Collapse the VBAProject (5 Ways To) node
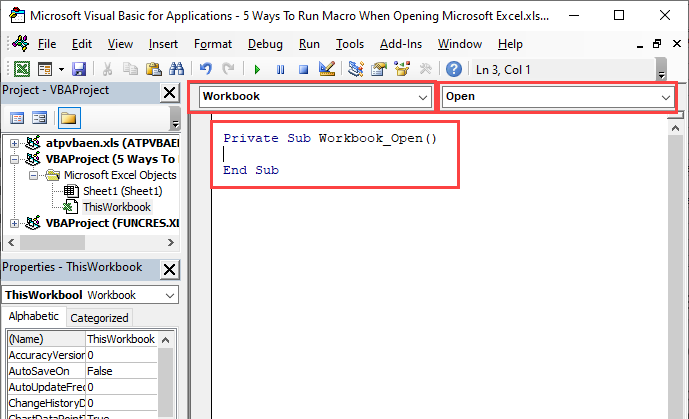The image size is (689, 419). click(14, 159)
